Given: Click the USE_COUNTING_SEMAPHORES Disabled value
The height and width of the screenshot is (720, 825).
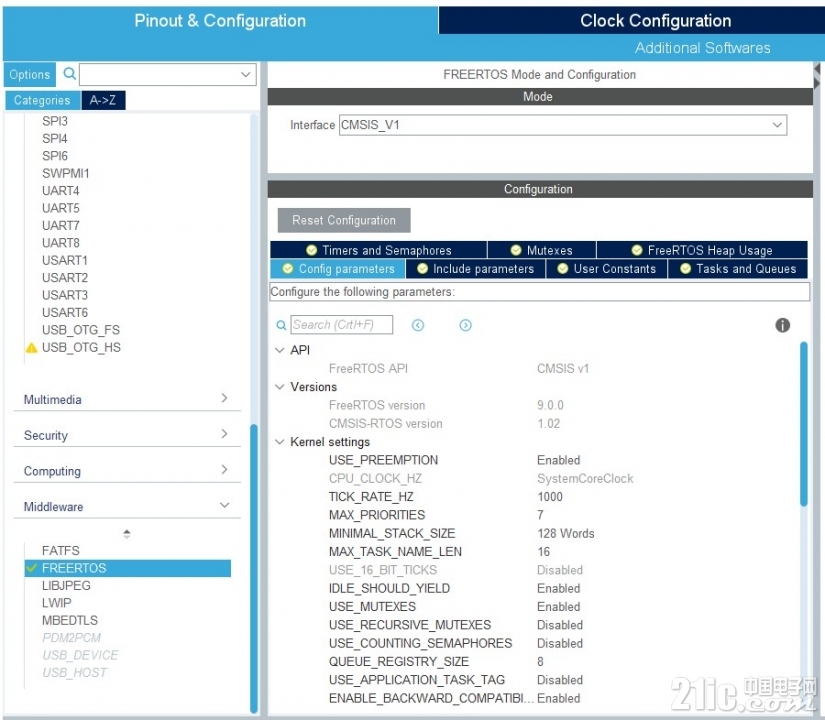Looking at the screenshot, I should 560,643.
